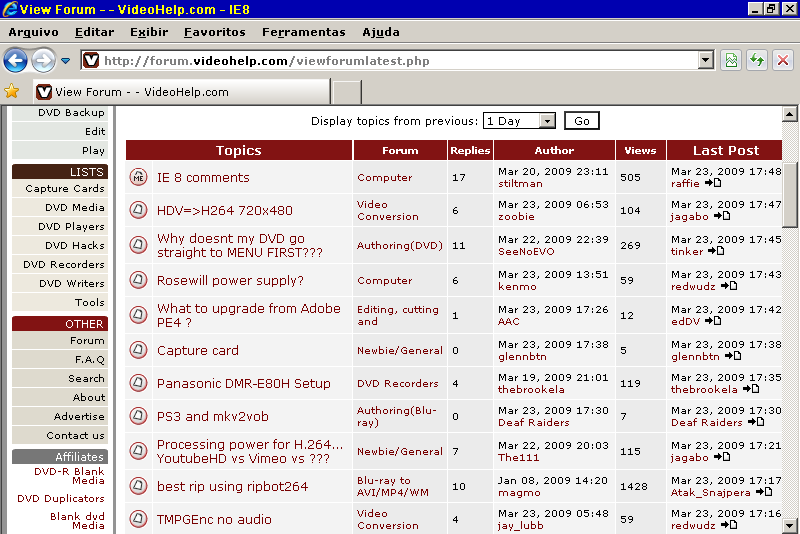Go to last post by tinker arrow icon
This screenshot has width=800, height=534.
pyautogui.click(x=716, y=251)
